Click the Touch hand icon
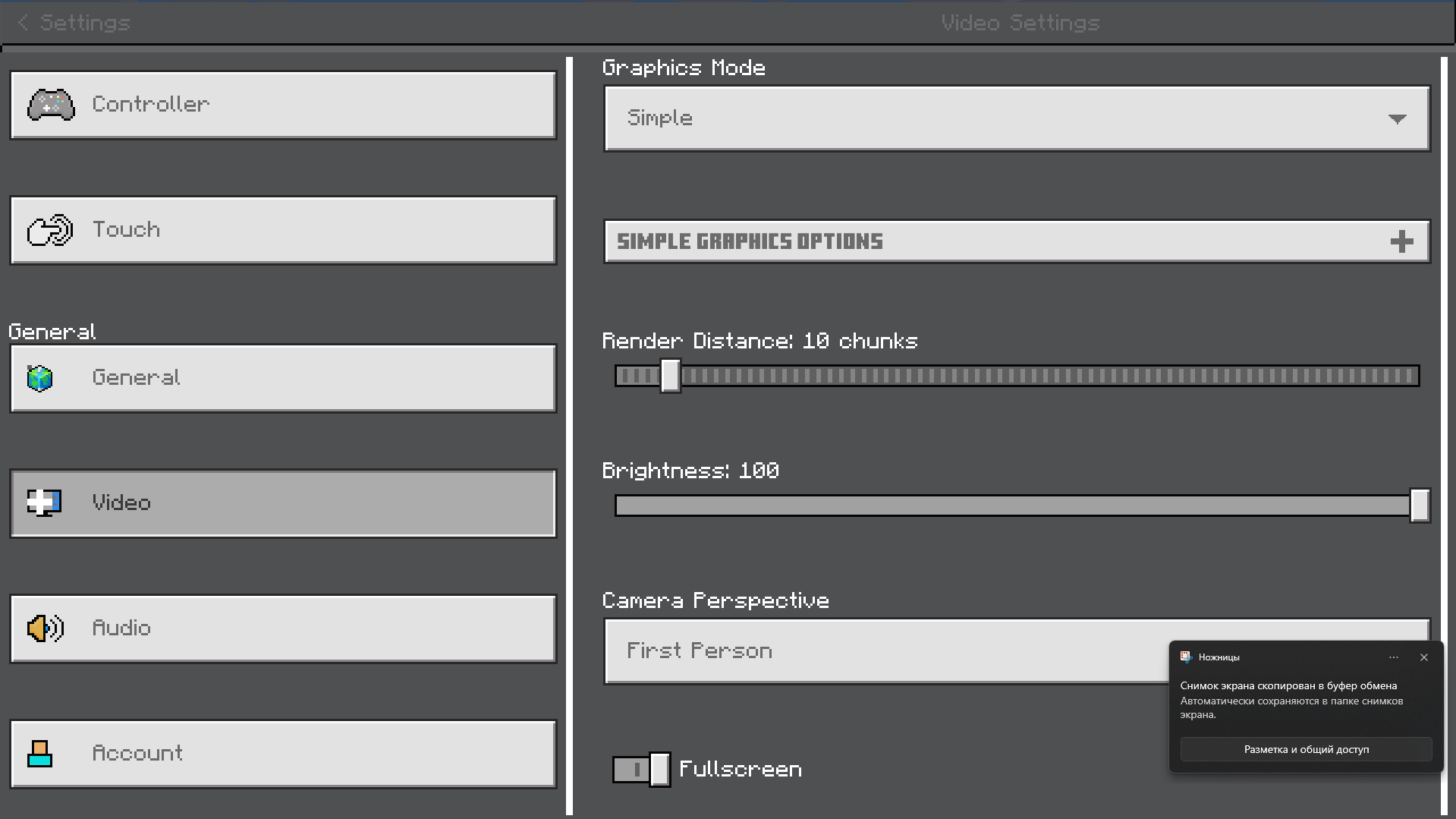1456x819 pixels. pos(50,230)
